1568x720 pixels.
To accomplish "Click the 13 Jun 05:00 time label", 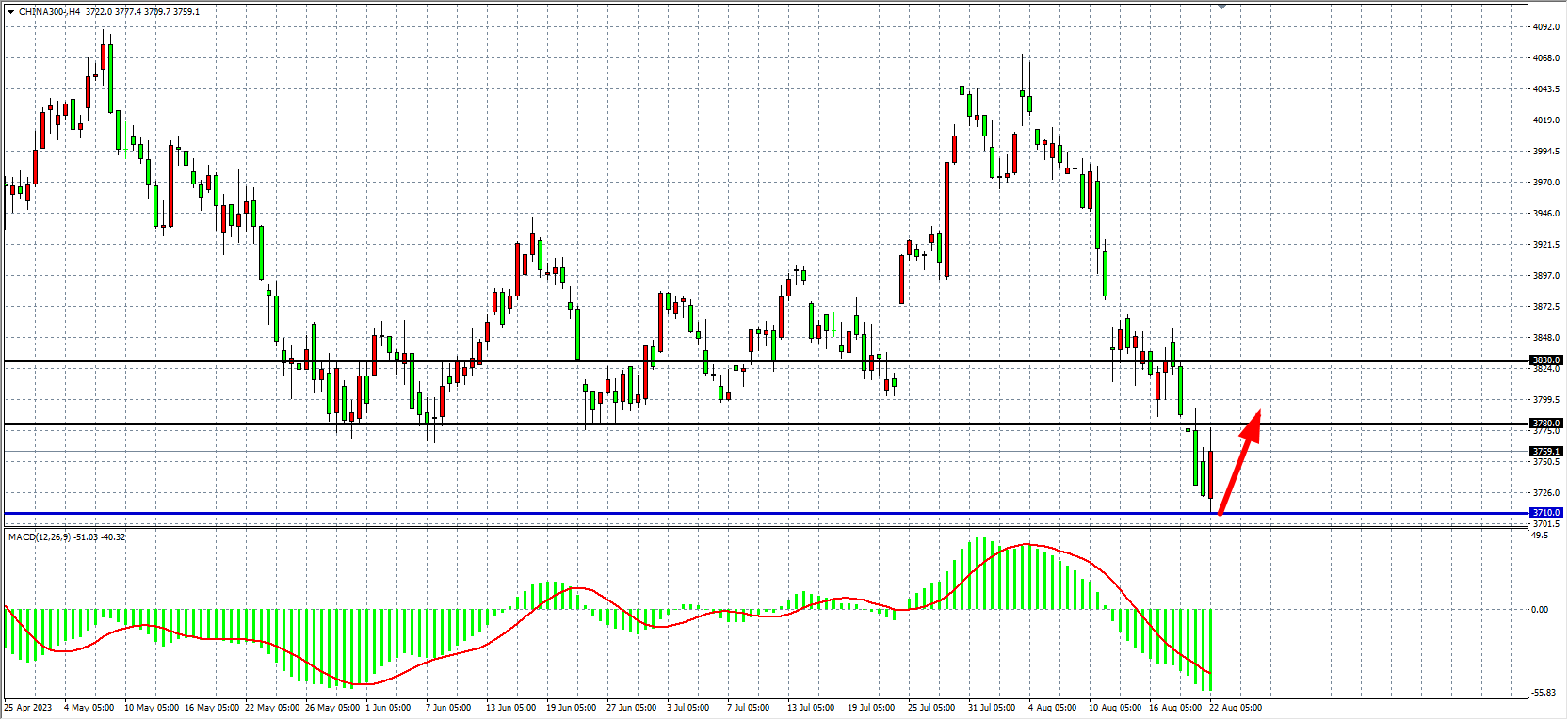I will [510, 708].
